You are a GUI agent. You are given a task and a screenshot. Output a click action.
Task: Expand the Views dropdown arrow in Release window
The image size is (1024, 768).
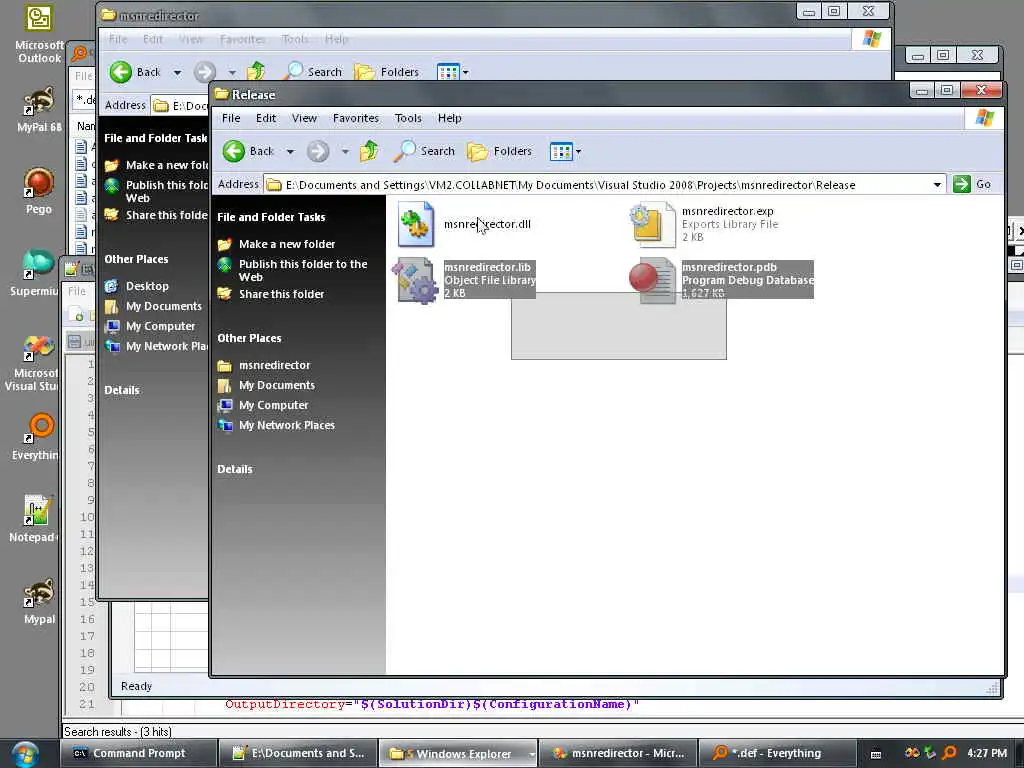579,152
